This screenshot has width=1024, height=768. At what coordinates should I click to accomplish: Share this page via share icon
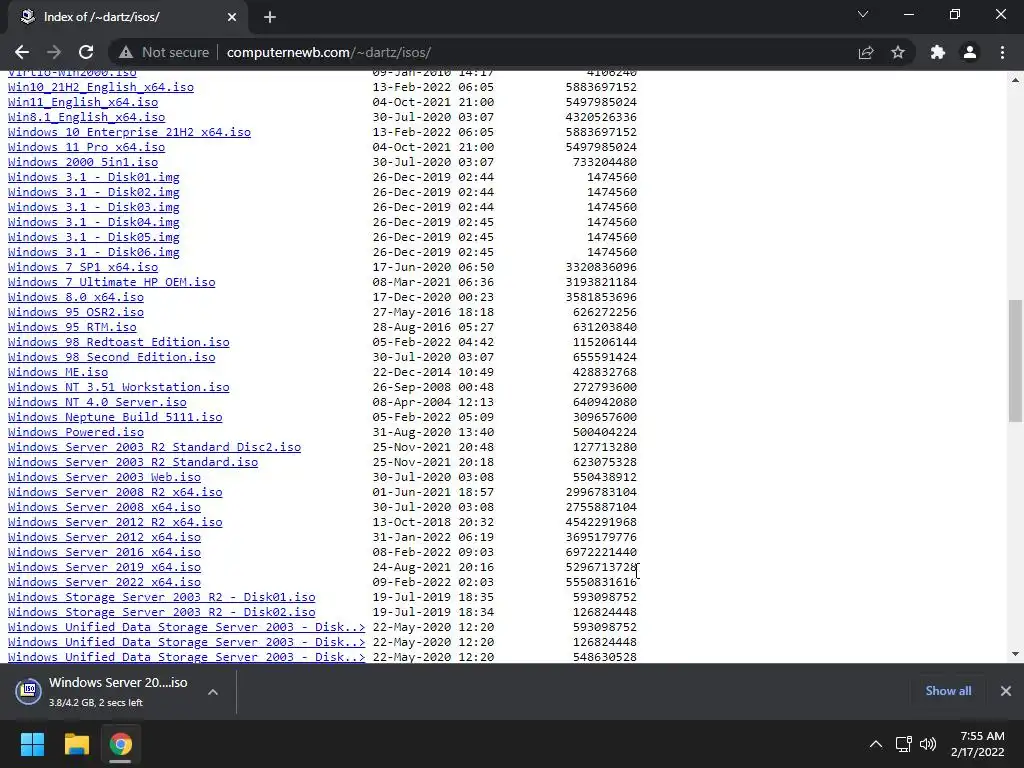[x=866, y=52]
